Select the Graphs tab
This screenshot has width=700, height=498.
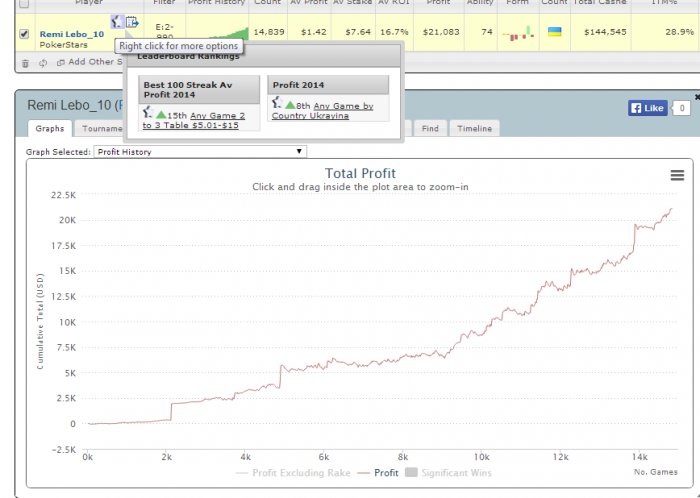point(49,129)
